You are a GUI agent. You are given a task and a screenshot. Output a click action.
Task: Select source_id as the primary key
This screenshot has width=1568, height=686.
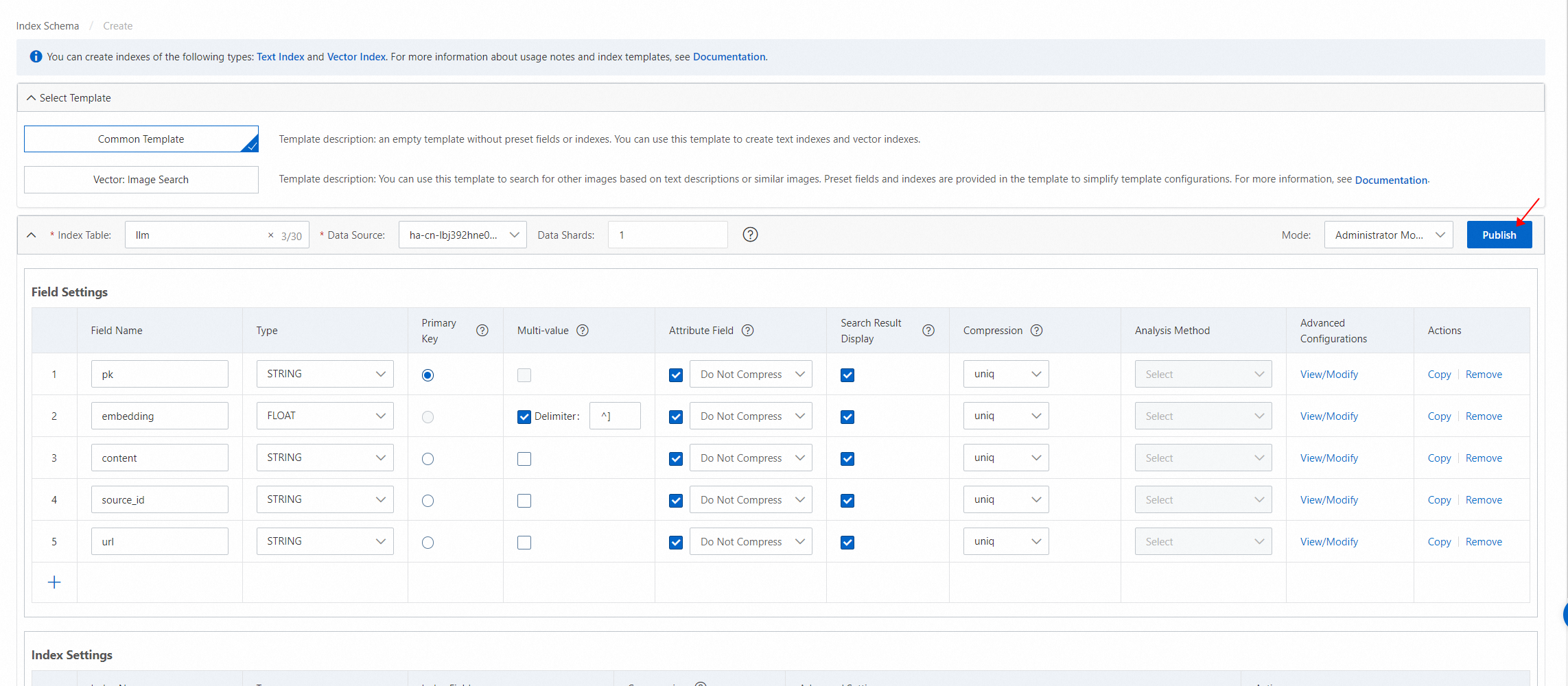coord(428,501)
